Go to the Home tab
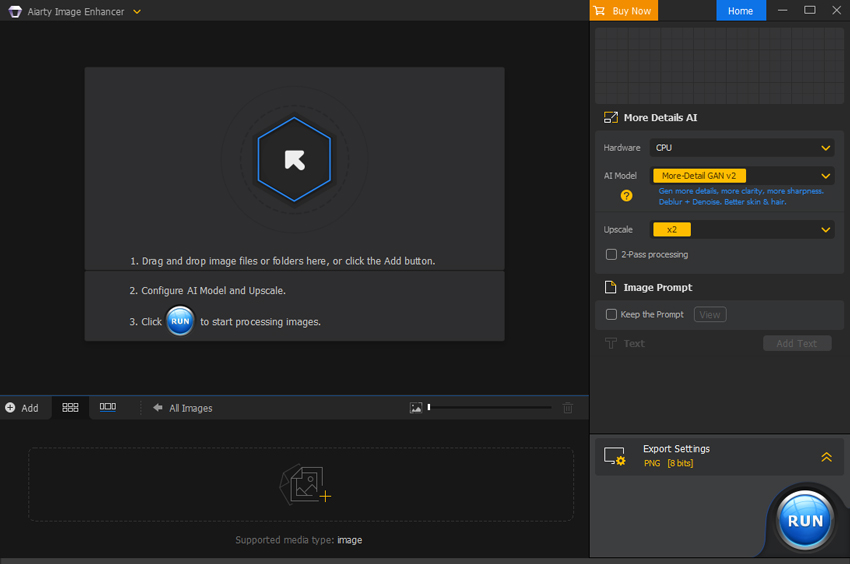This screenshot has width=850, height=564. tap(740, 11)
